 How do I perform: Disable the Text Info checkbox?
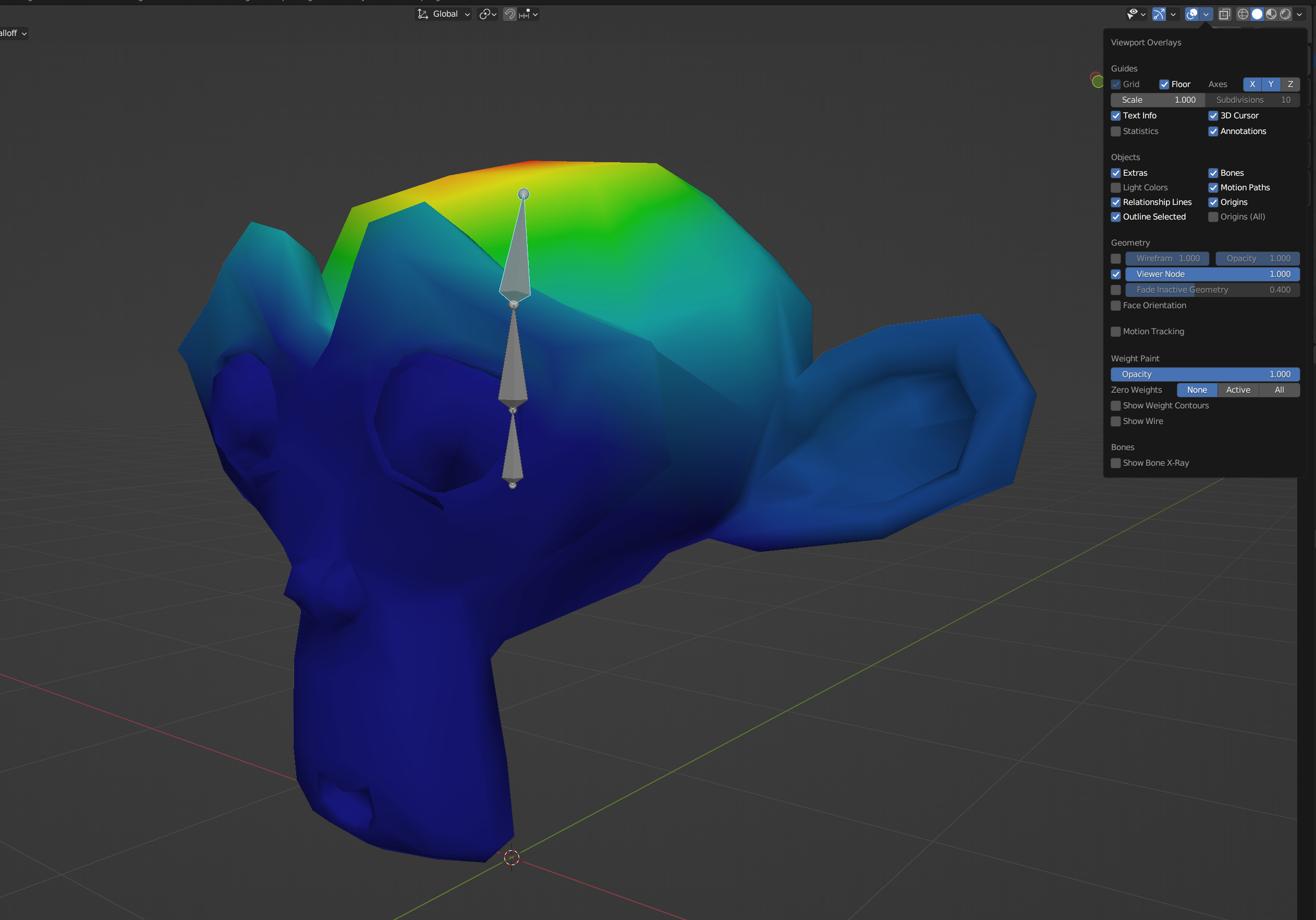(1116, 116)
